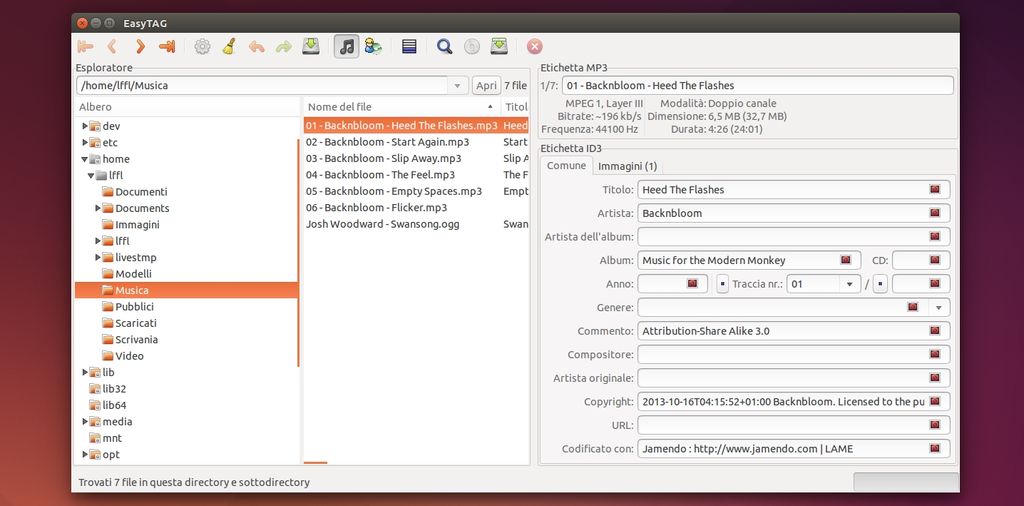Open the Genere dropdown arrow
Screen dimensions: 1024x506
(x=938, y=307)
